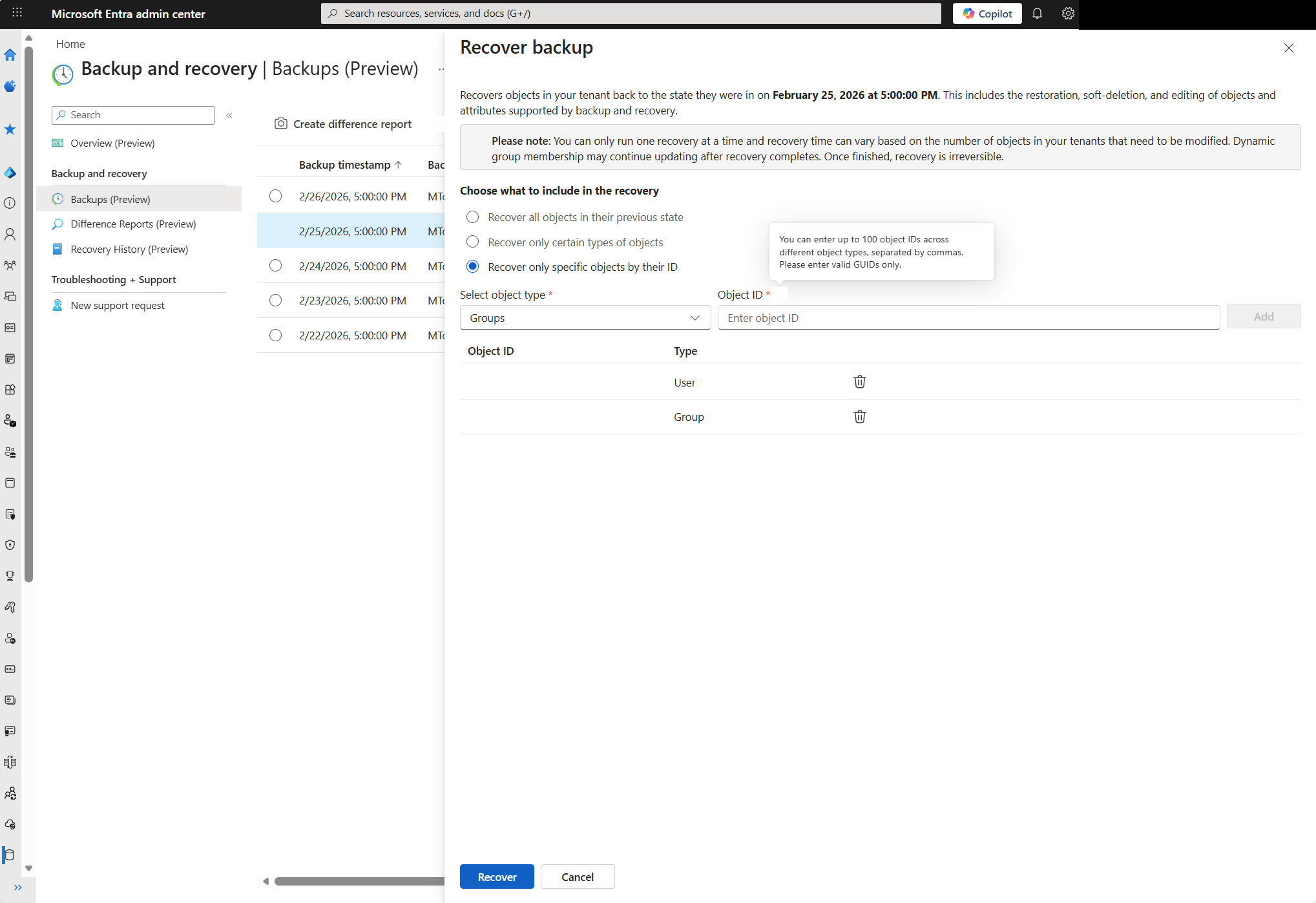This screenshot has height=903, width=1316.
Task: Switch to Difference Reports (Preview)
Action: coord(133,224)
